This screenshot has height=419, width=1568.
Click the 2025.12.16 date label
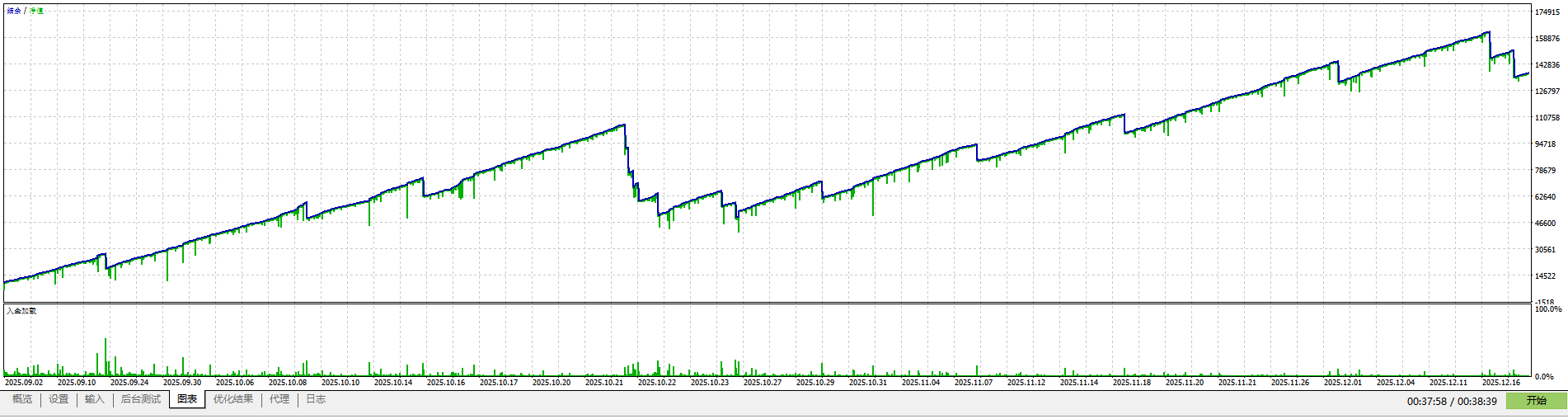tap(1501, 383)
